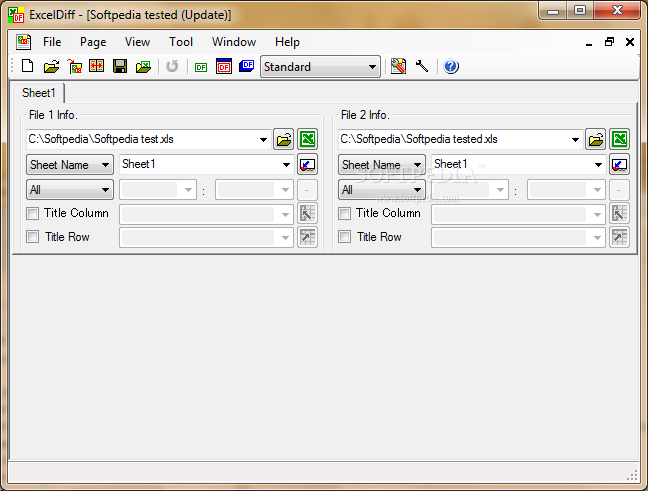Click the folder with Excel sheet toolbar icon
Image resolution: width=648 pixels, height=491 pixels.
point(143,66)
